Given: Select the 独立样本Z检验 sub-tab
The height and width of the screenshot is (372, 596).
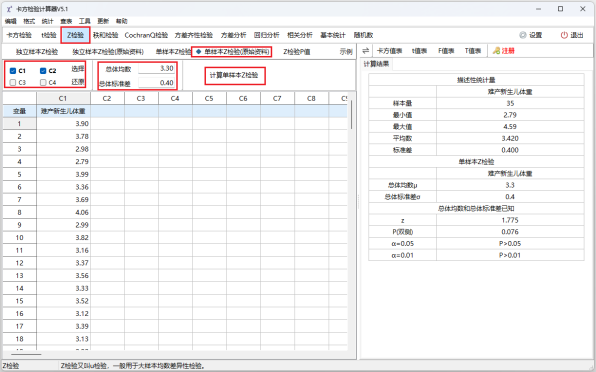Looking at the screenshot, I should coord(37,52).
